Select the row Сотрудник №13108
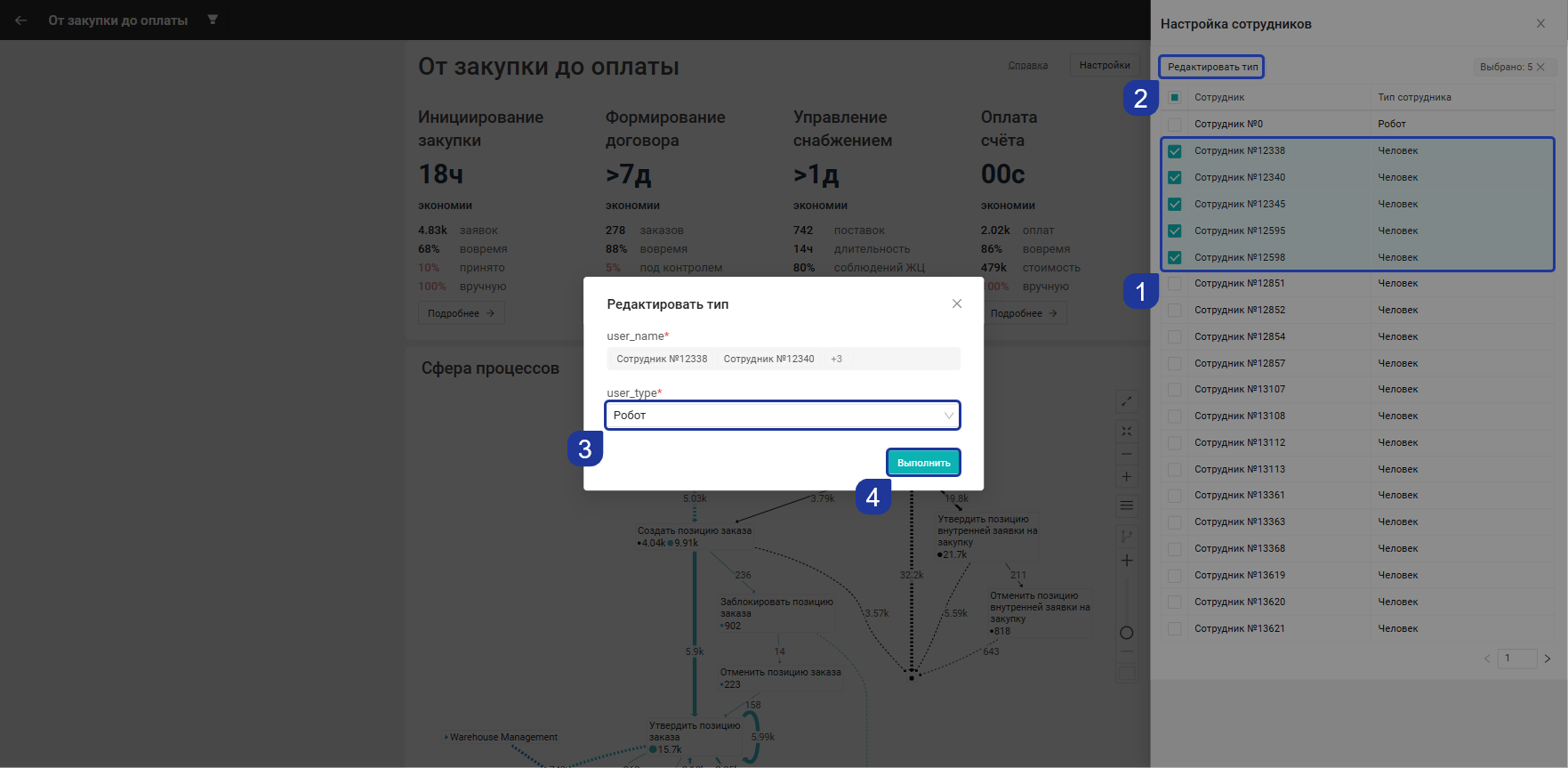 click(1357, 416)
